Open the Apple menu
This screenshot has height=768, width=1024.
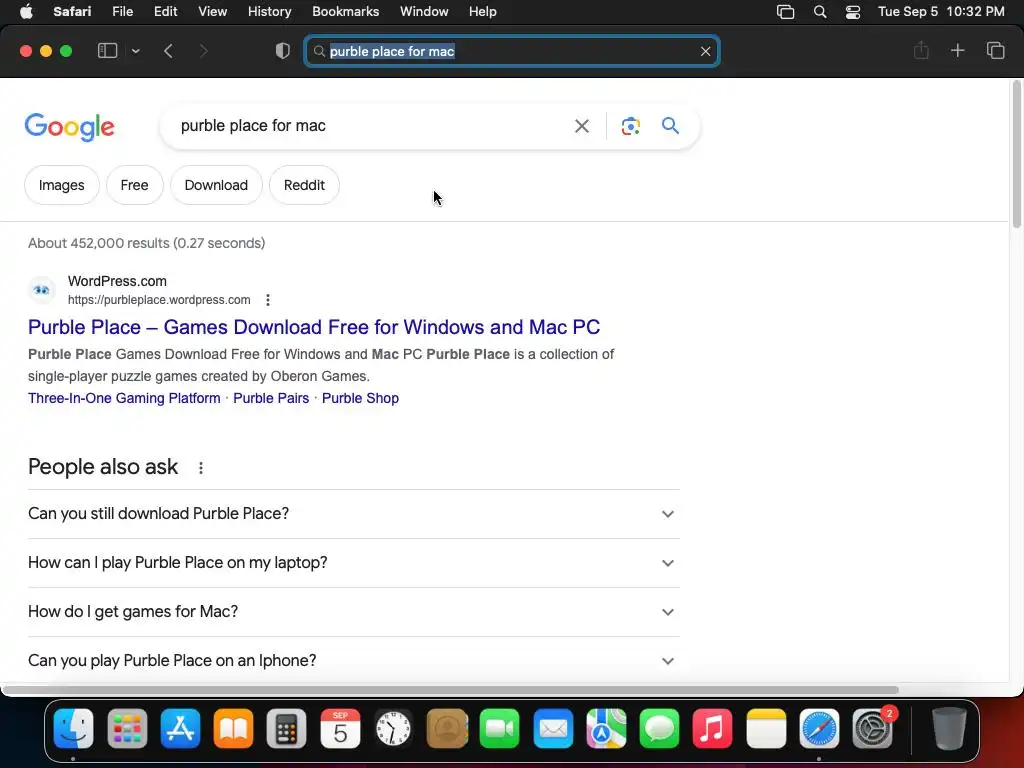pos(26,12)
